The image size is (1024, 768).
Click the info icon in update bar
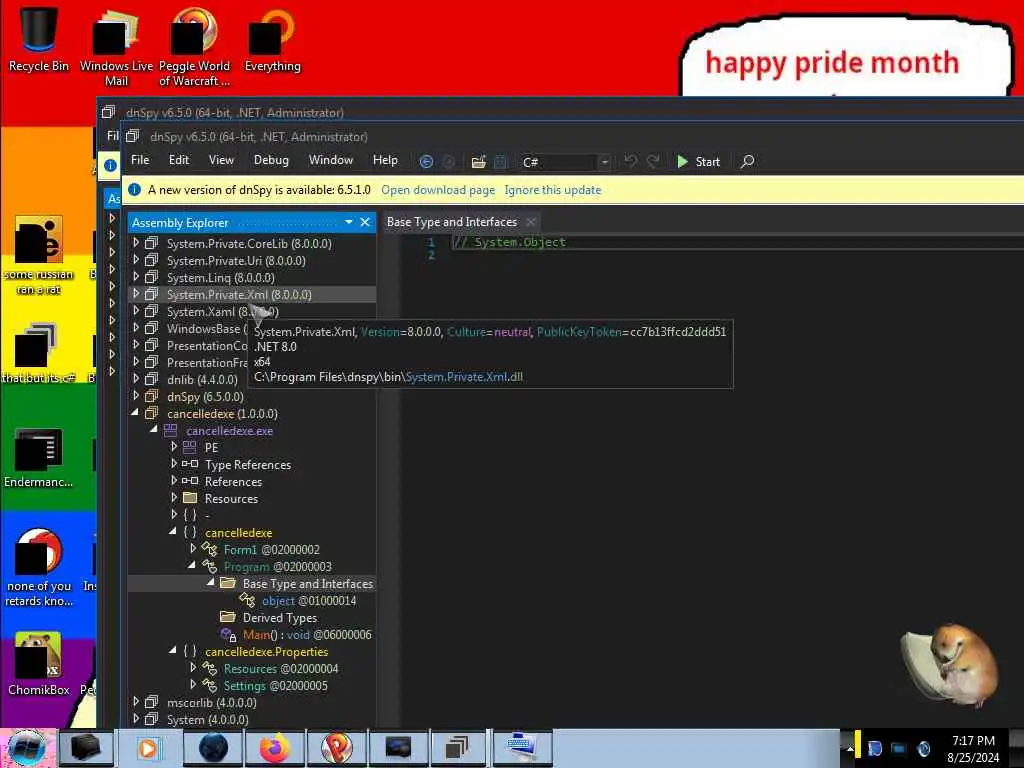pos(135,190)
